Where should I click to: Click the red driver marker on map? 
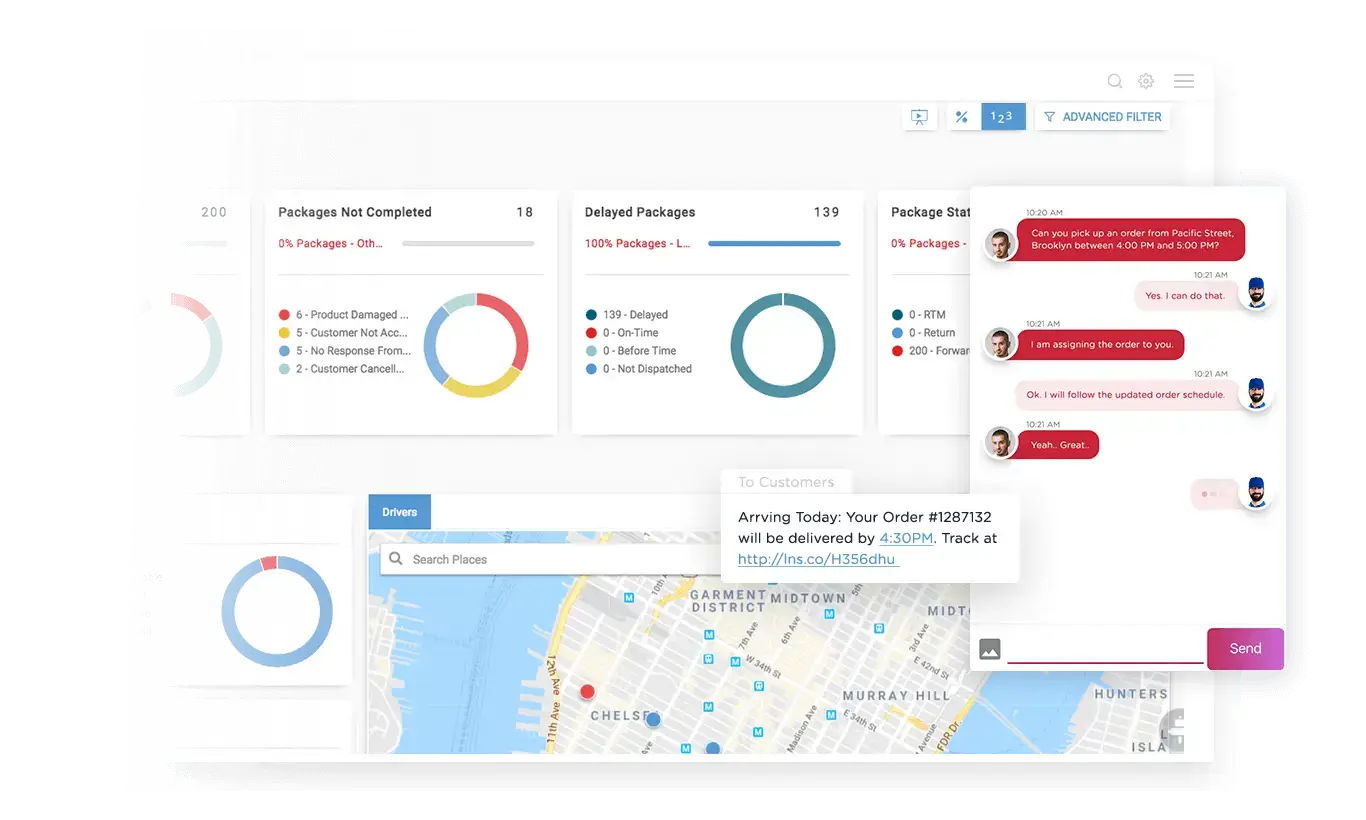pyautogui.click(x=588, y=691)
